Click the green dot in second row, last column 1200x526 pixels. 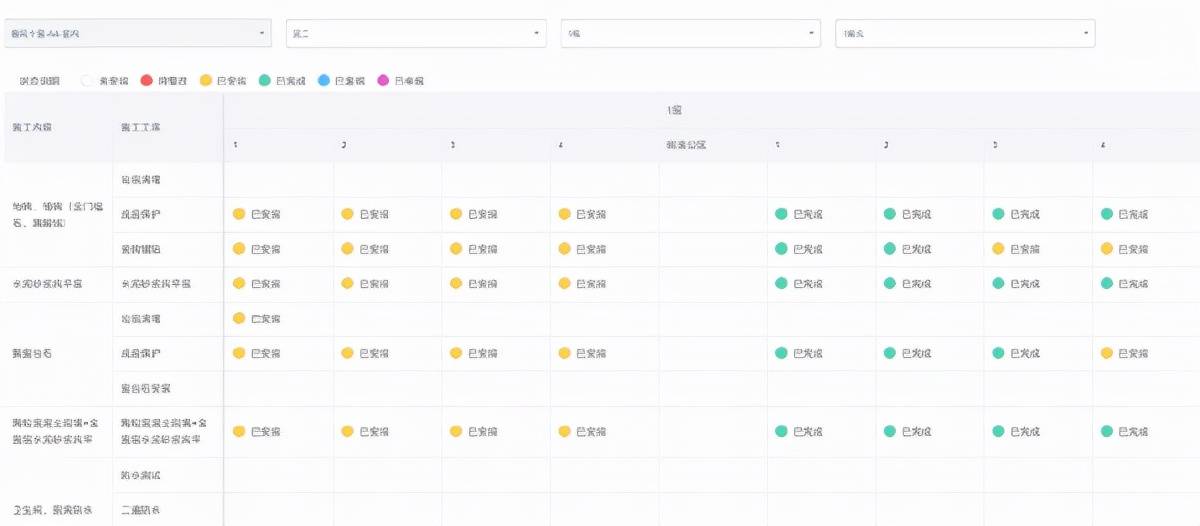(x=1107, y=214)
